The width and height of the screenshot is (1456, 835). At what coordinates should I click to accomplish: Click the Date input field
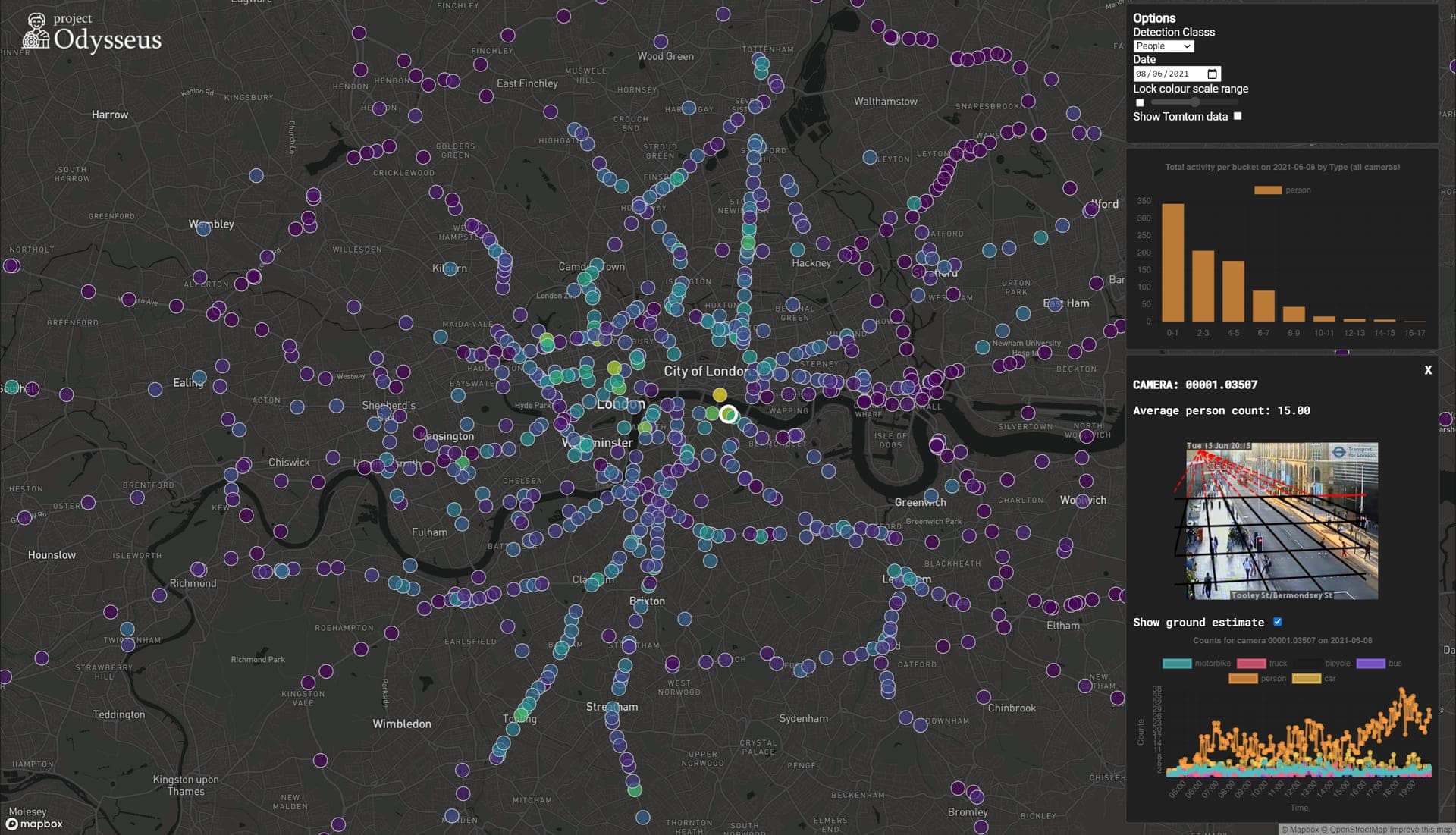[x=1176, y=74]
